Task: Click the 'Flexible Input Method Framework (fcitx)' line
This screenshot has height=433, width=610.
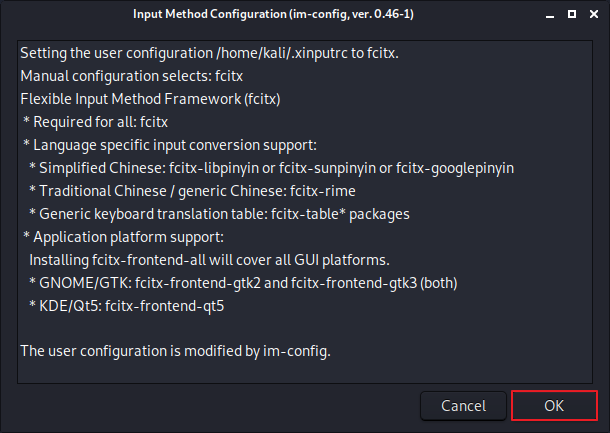Action: pyautogui.click(x=150, y=99)
